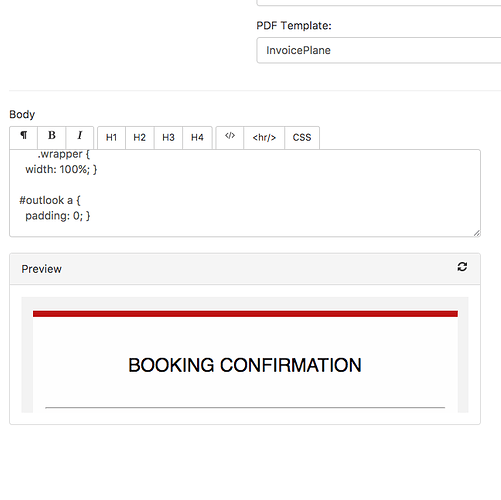Apply bold using the B icon
Image resolution: width=501 pixels, height=500 pixels.
tap(52, 137)
